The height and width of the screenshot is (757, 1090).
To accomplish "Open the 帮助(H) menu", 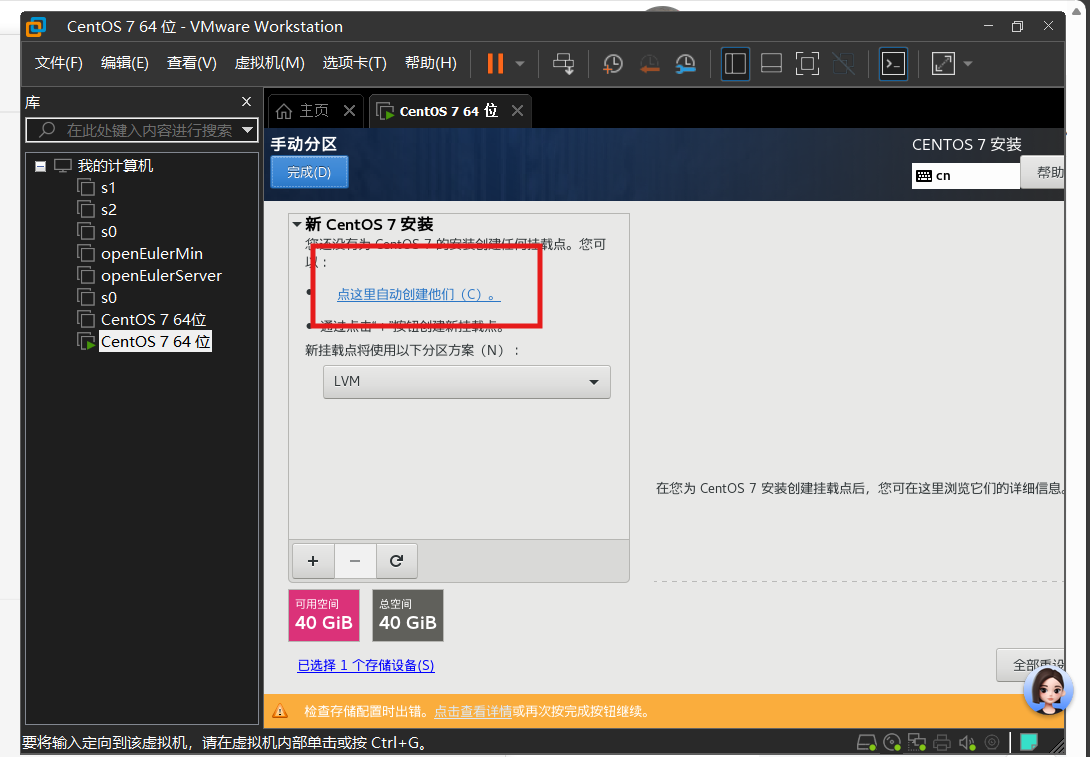I will pyautogui.click(x=431, y=63).
